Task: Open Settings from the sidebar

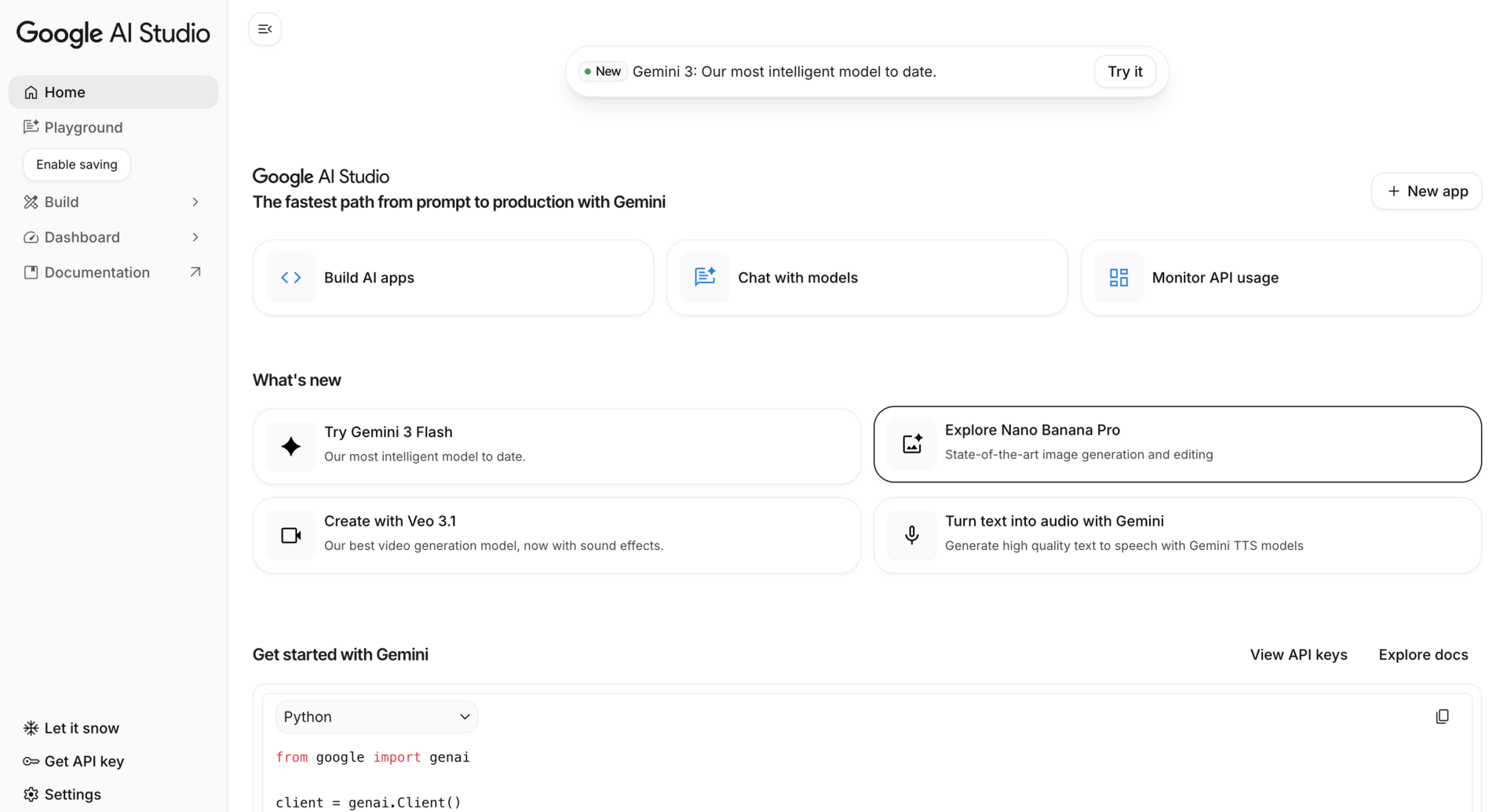Action: coord(71,794)
